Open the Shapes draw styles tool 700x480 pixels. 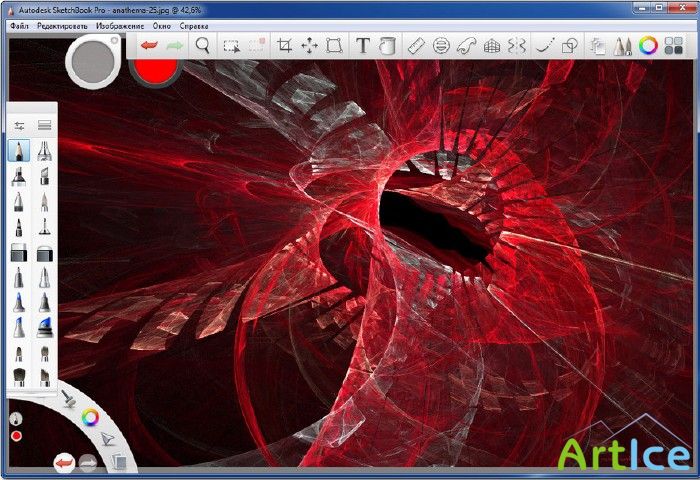coord(570,46)
